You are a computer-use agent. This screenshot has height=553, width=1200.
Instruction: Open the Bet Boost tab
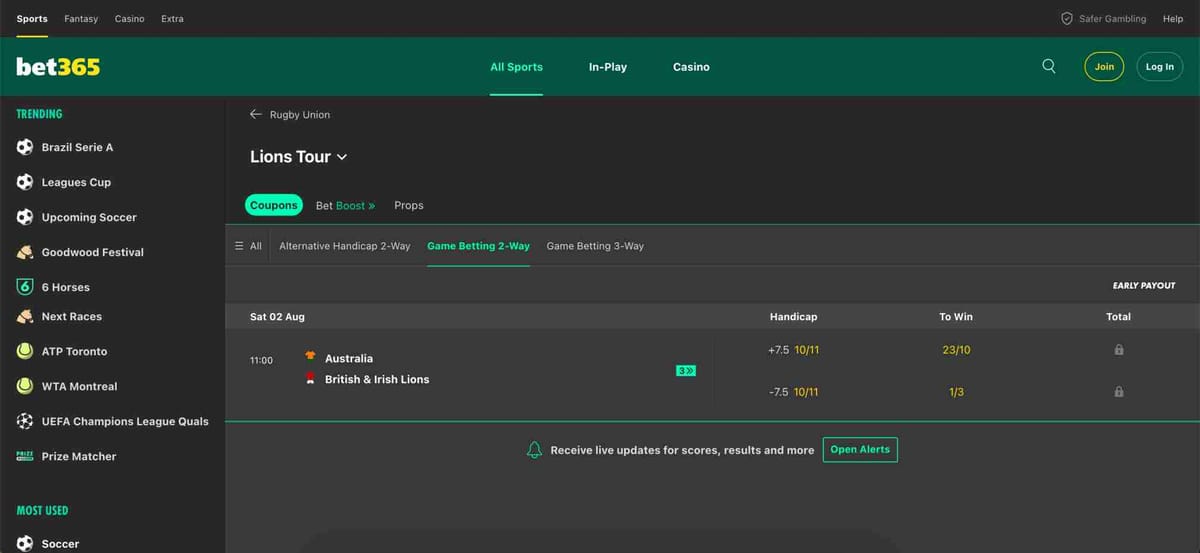pos(345,205)
